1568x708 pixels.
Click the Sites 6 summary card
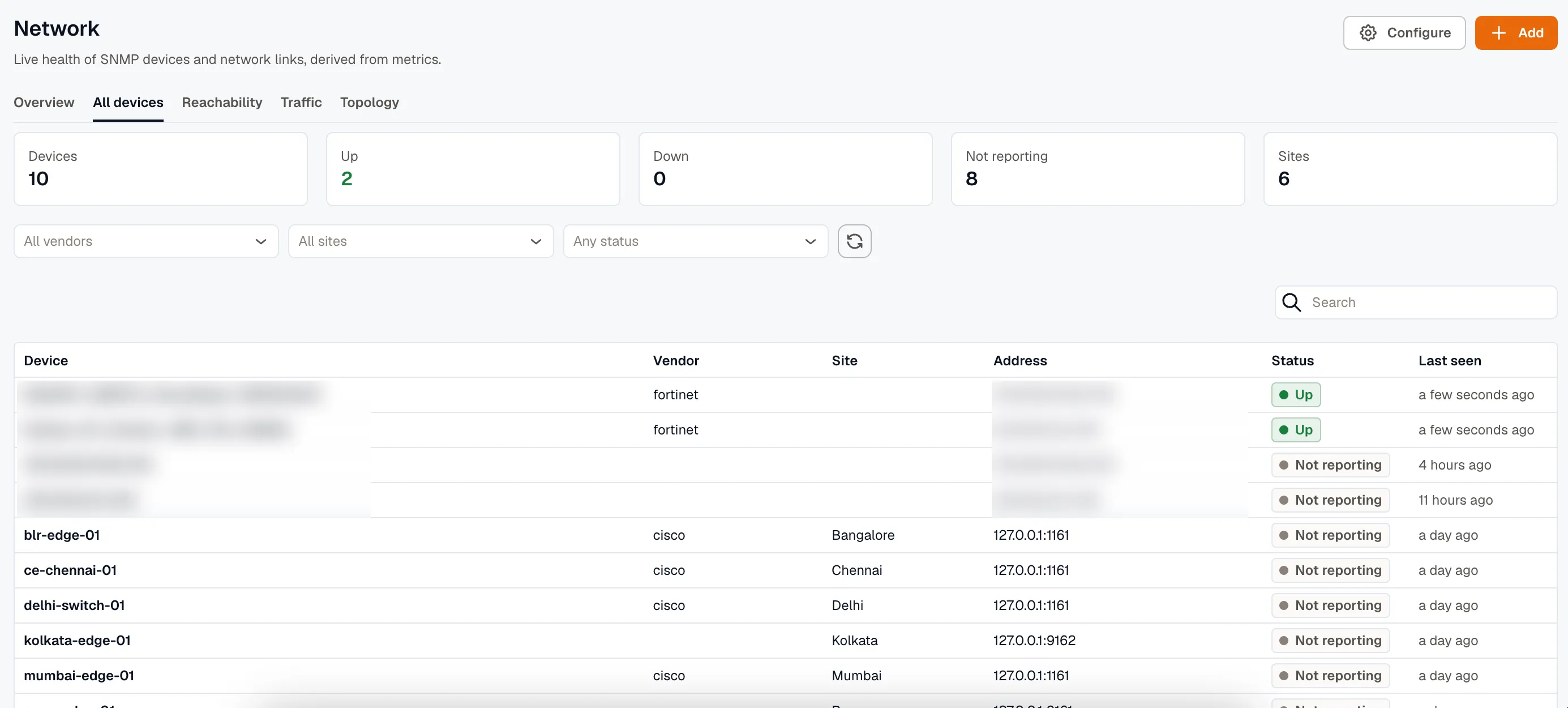[x=1410, y=169]
